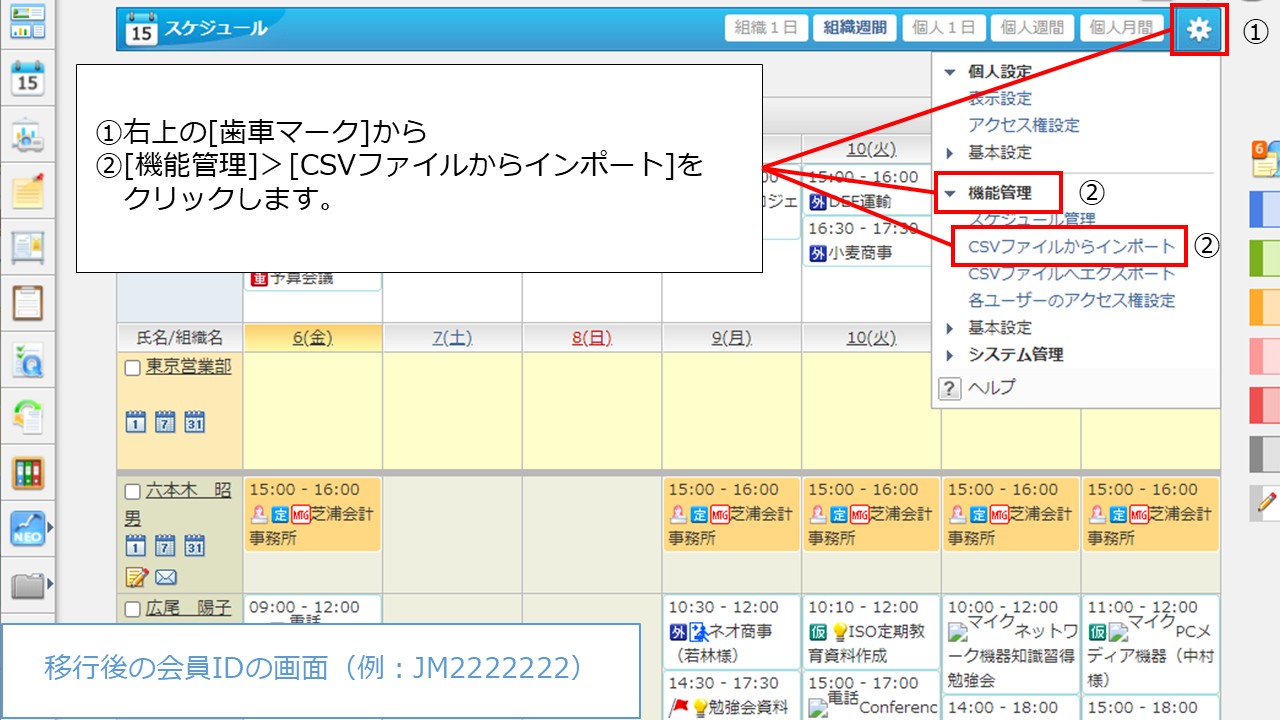Image resolution: width=1280 pixels, height=720 pixels.
Task: Open the binders icon in left sidebar
Action: point(28,473)
